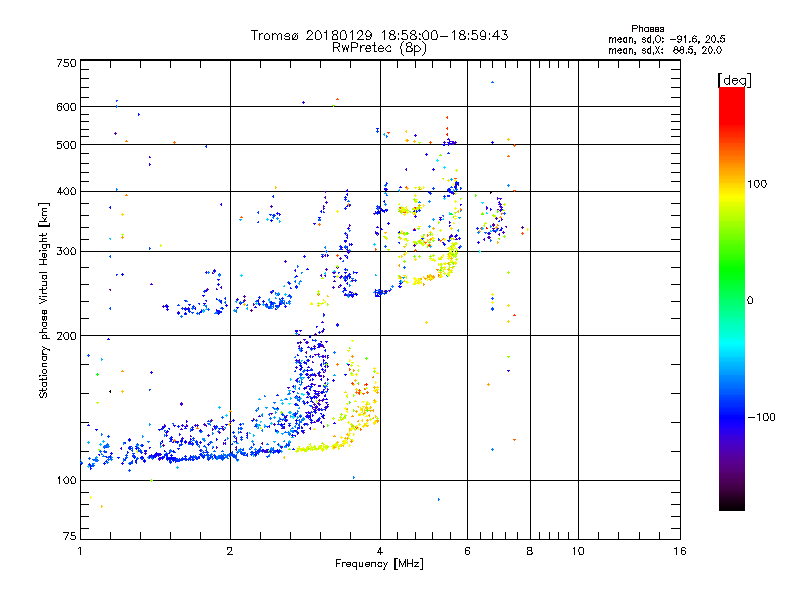This screenshot has width=800, height=600.
Task: Click the y-axis tick label '500'
Action: pos(67,145)
